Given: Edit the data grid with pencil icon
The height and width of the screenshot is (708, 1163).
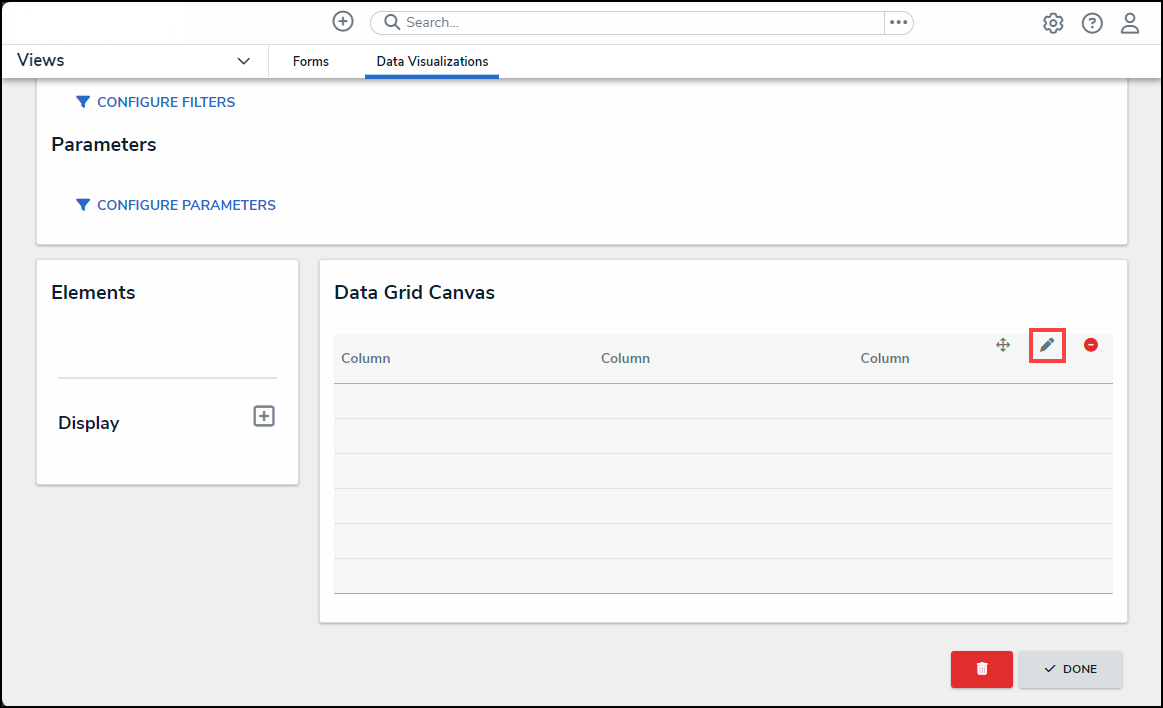Looking at the screenshot, I should coord(1047,345).
